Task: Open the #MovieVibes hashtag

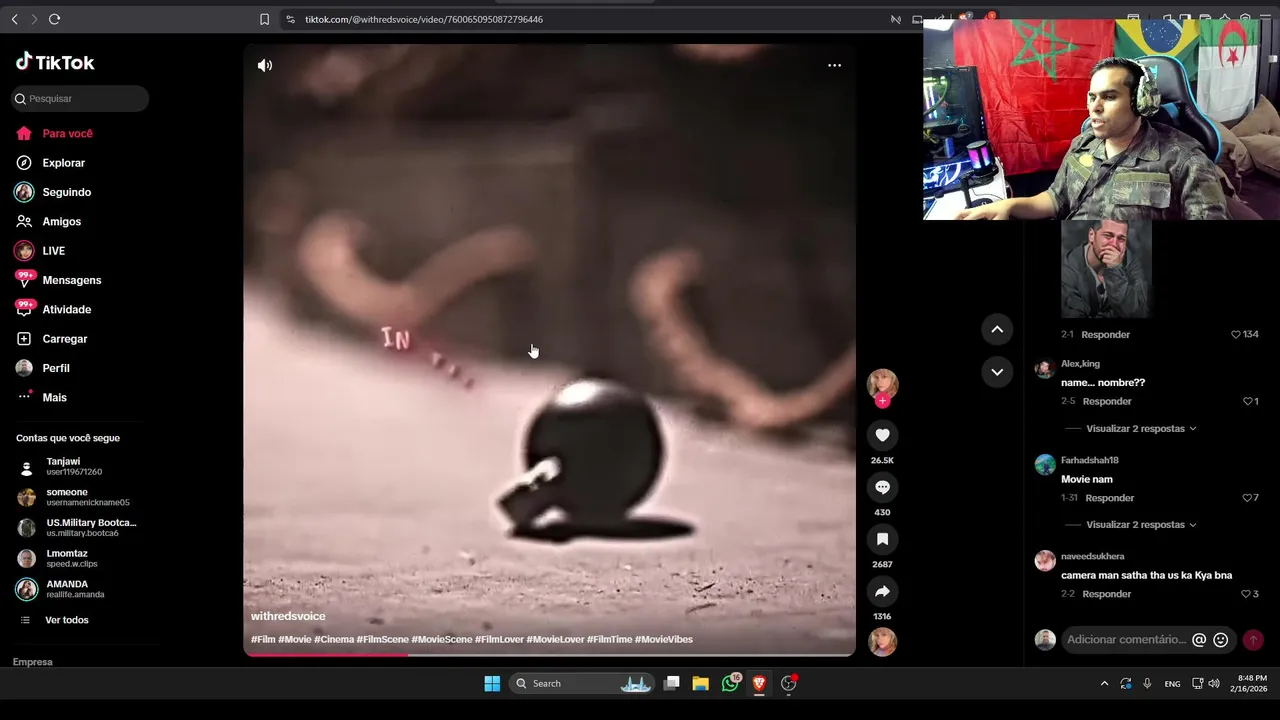Action: (664, 639)
